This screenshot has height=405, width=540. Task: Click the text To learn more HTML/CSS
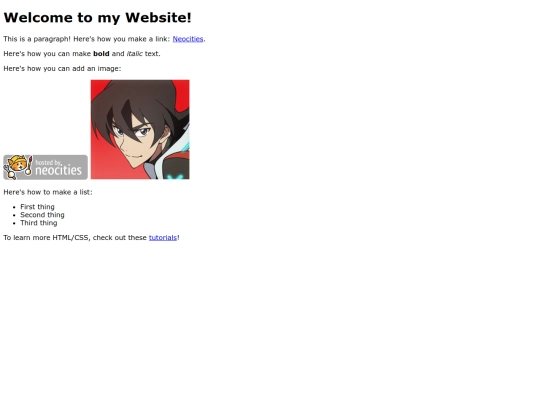coord(46,238)
